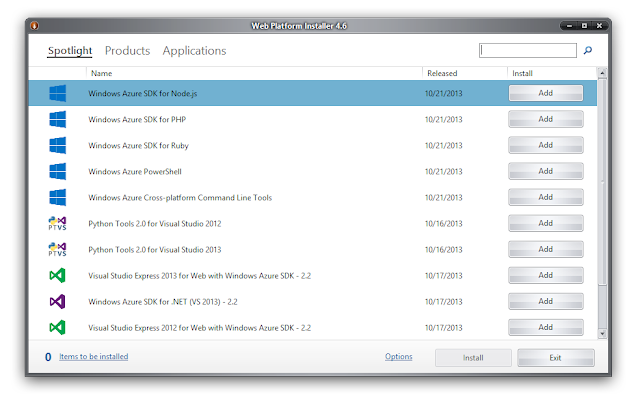Viewport: 640px width, 408px height.
Task: Click the Windows logo icon beside Windows Azure PowerShell
Action: 58,171
